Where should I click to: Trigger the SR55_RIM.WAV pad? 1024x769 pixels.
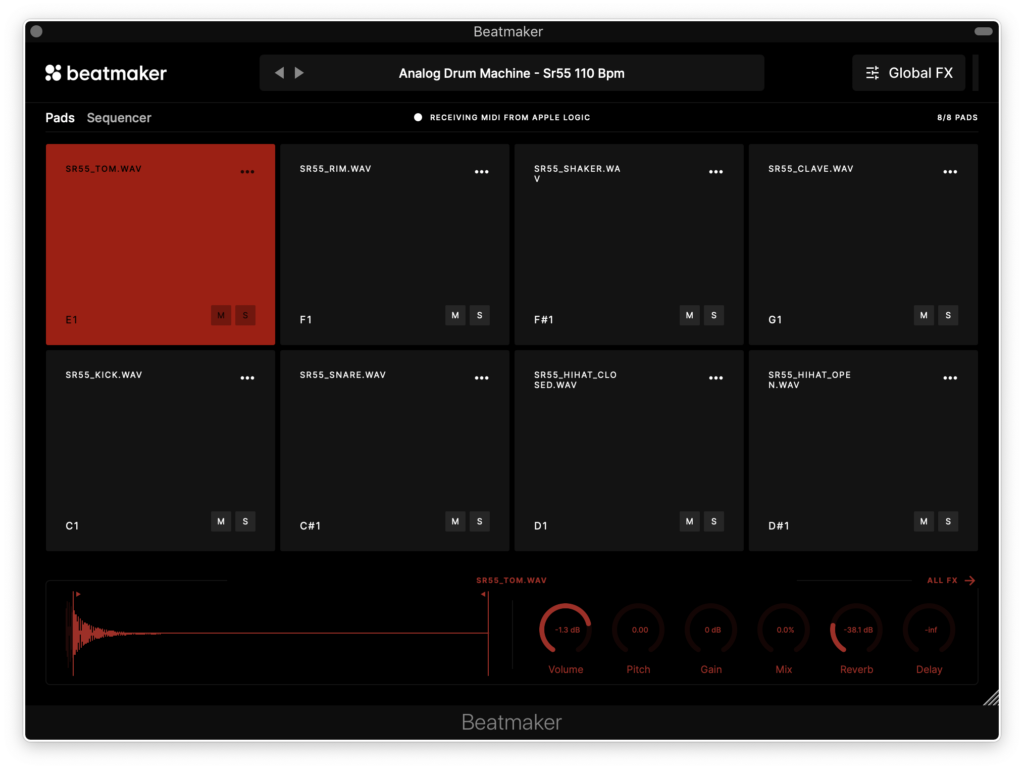tap(394, 244)
